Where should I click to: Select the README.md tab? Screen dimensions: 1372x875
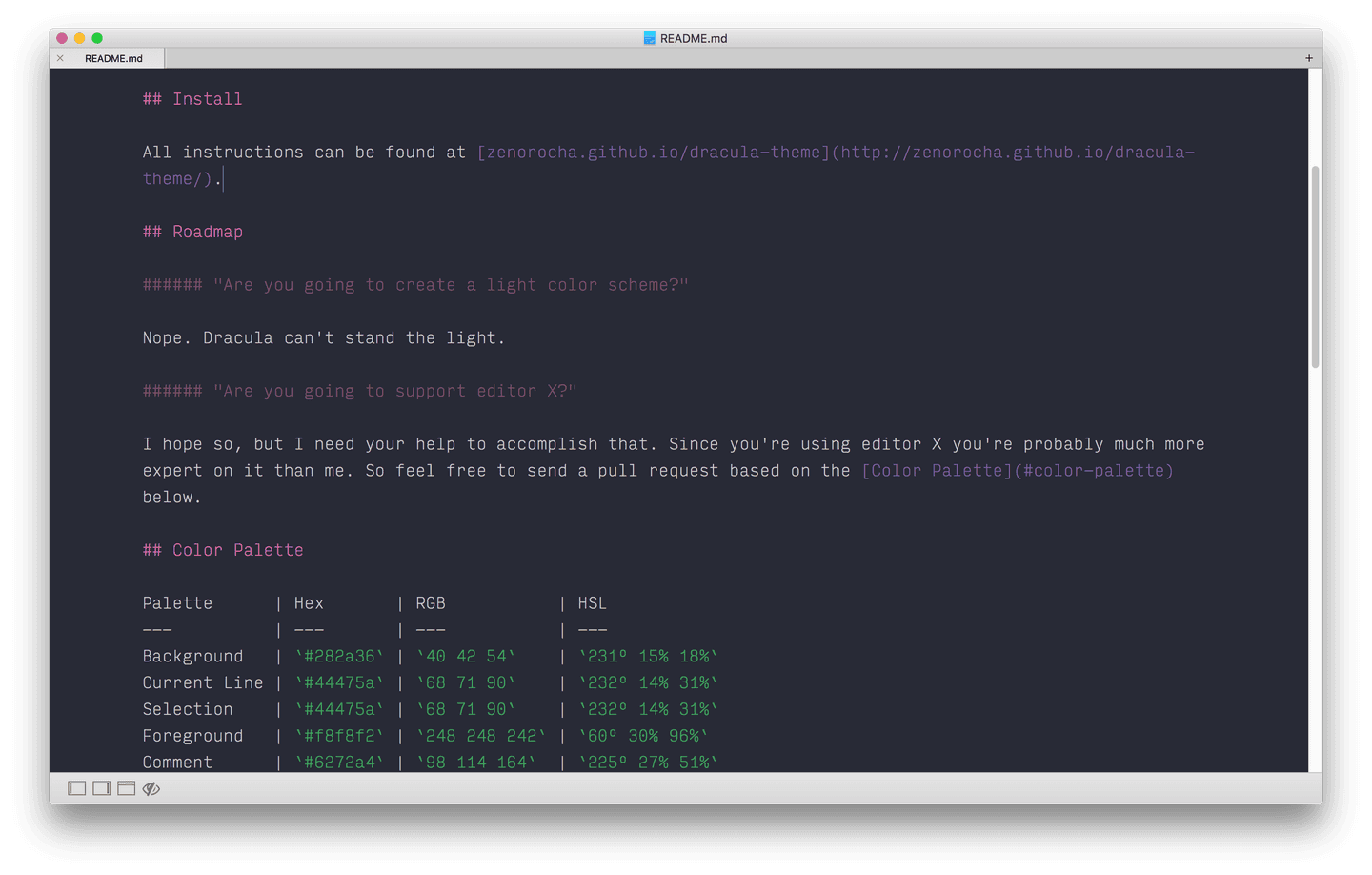pos(114,57)
